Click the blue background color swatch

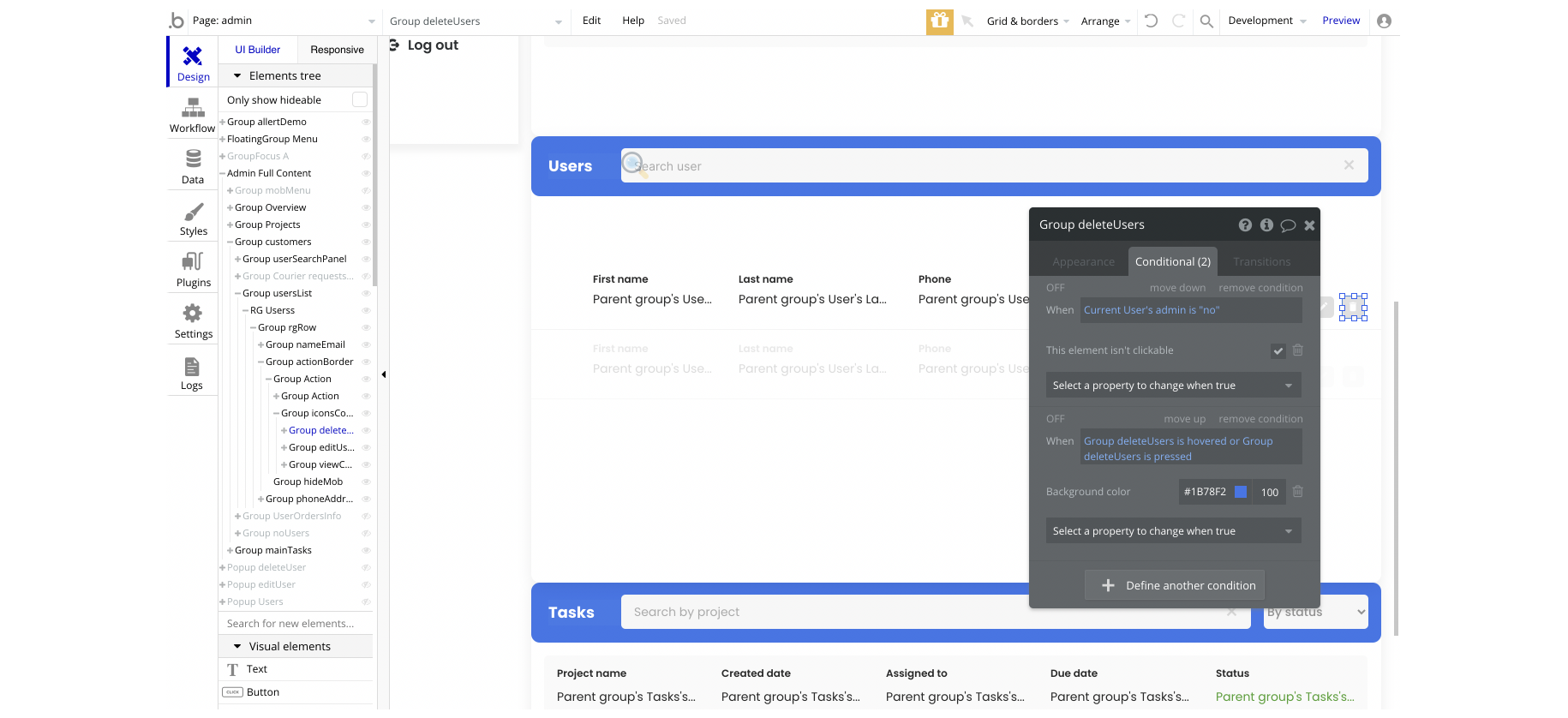click(x=1240, y=492)
